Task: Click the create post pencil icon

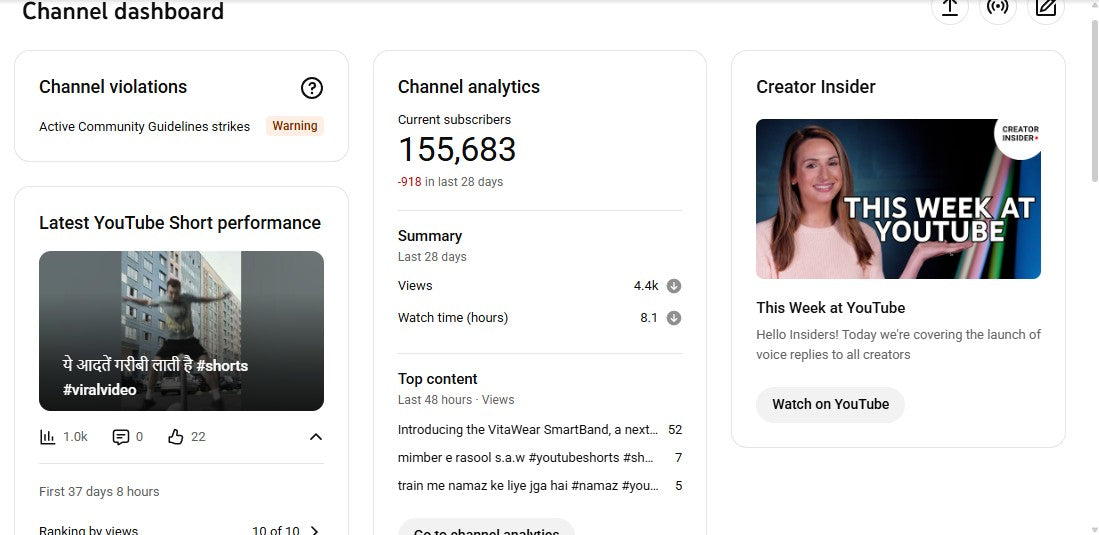Action: click(x=1046, y=8)
